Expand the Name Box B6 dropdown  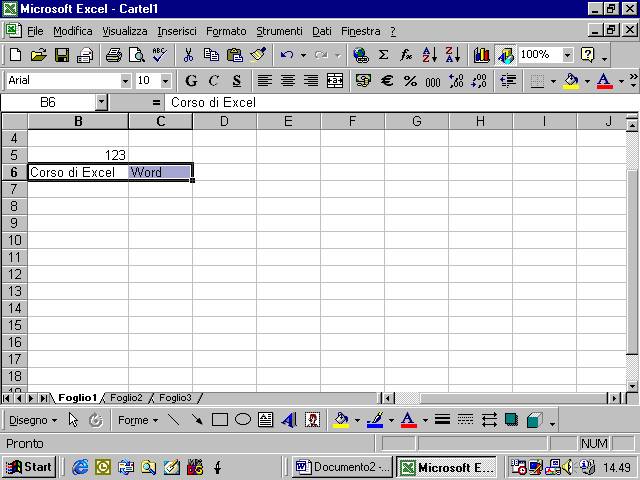coord(101,102)
